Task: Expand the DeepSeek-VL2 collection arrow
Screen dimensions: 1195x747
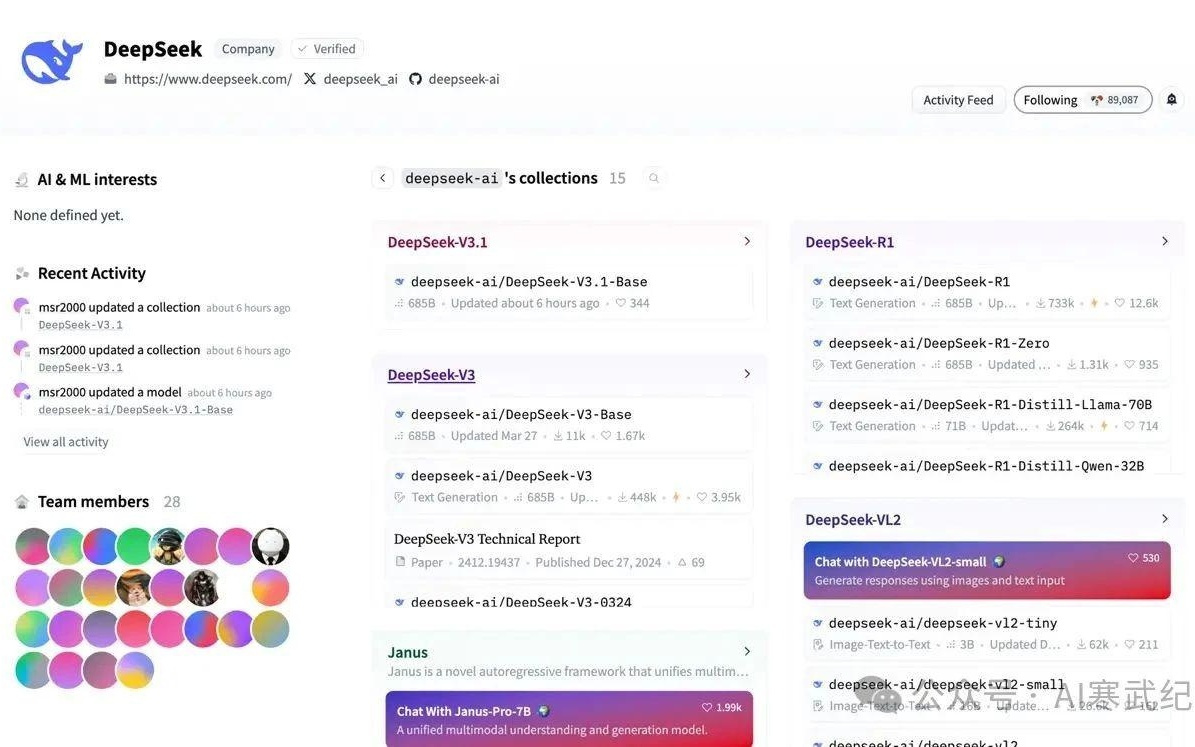Action: [x=1165, y=519]
